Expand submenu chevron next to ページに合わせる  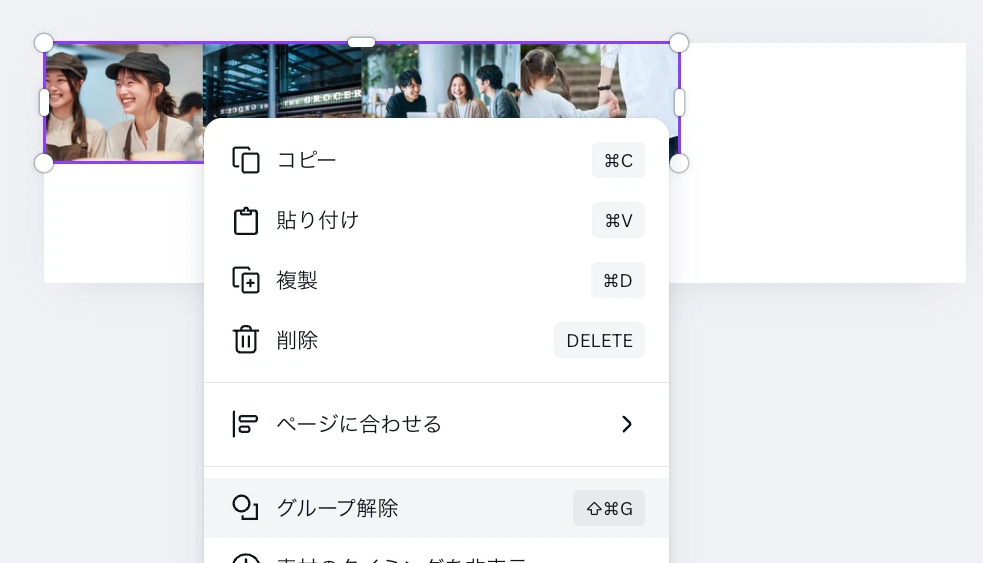(x=626, y=424)
